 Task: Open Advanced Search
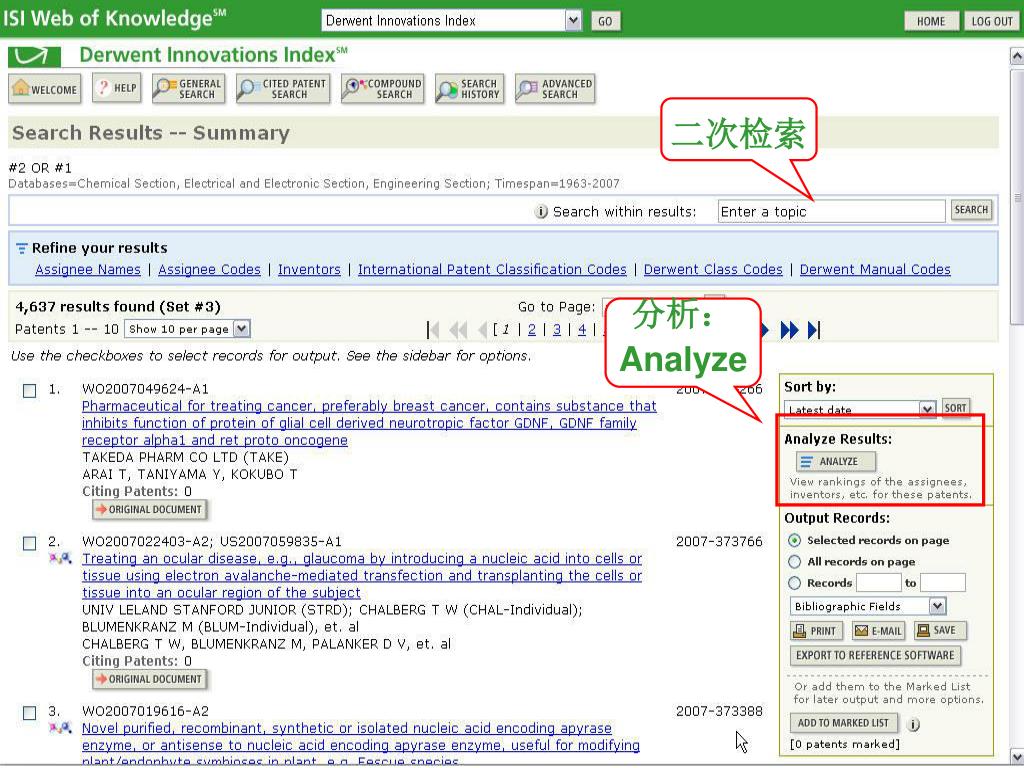click(x=555, y=89)
